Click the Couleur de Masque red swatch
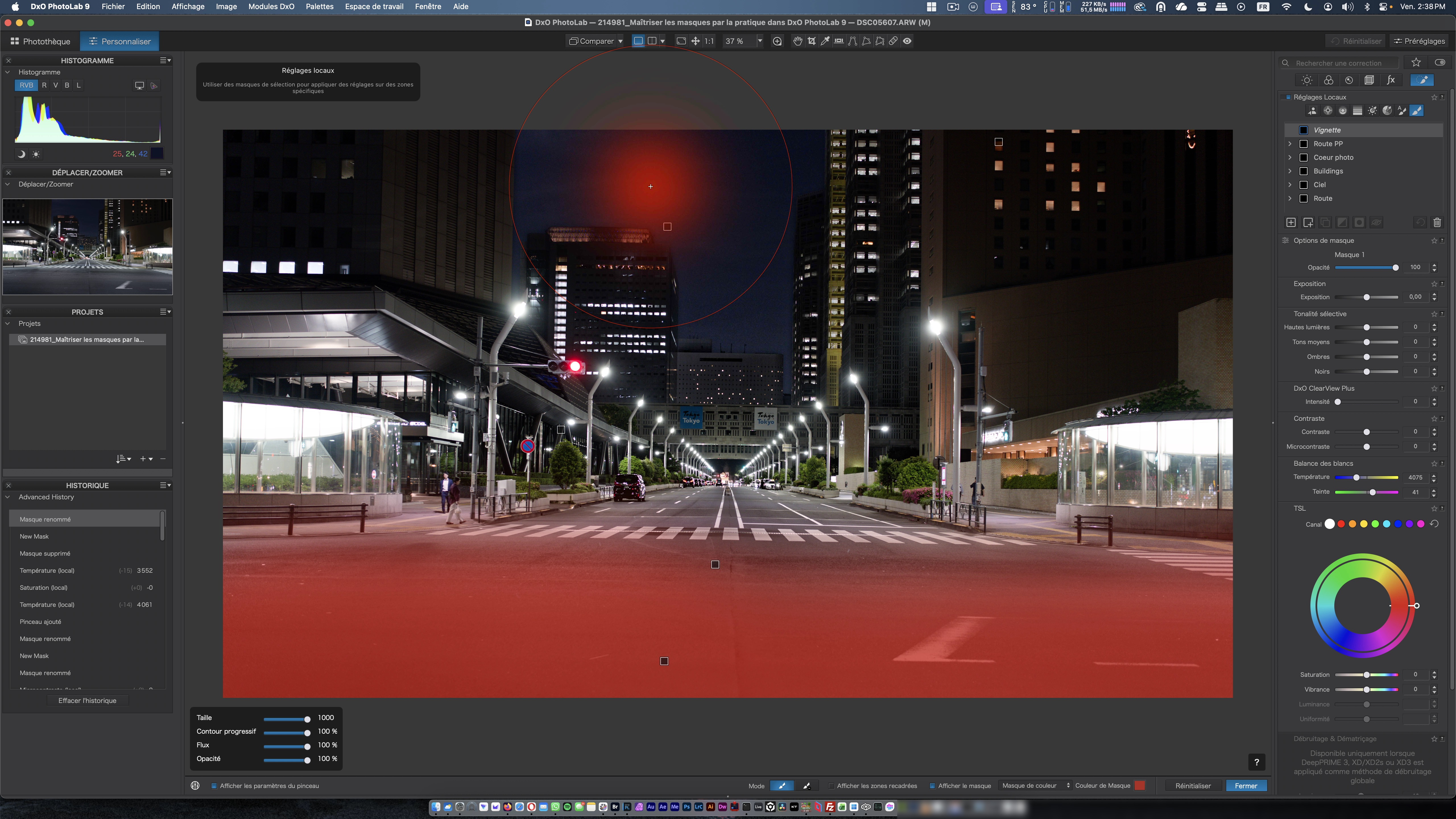 (1139, 786)
